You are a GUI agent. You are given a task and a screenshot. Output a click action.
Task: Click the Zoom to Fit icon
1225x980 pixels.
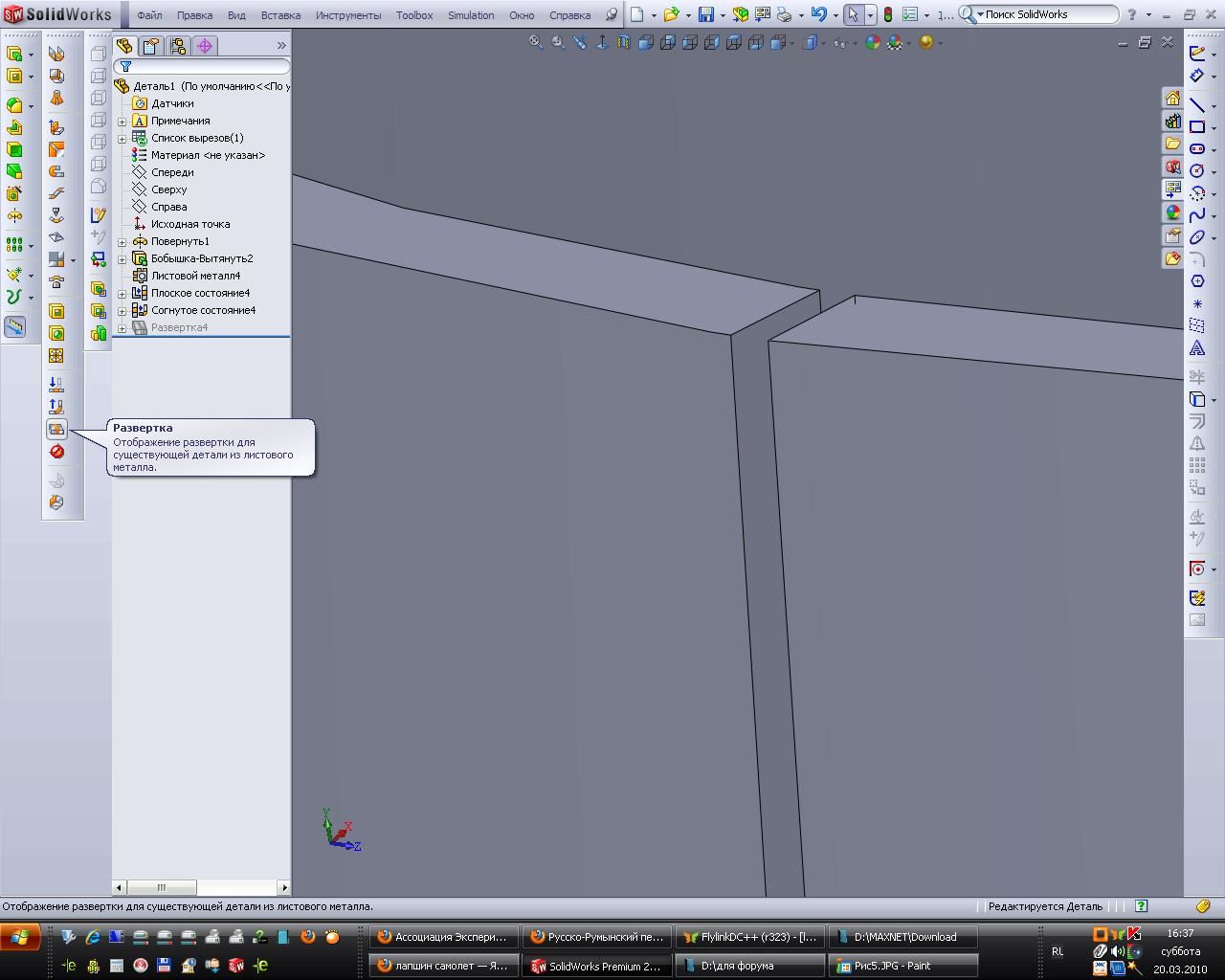click(x=536, y=42)
